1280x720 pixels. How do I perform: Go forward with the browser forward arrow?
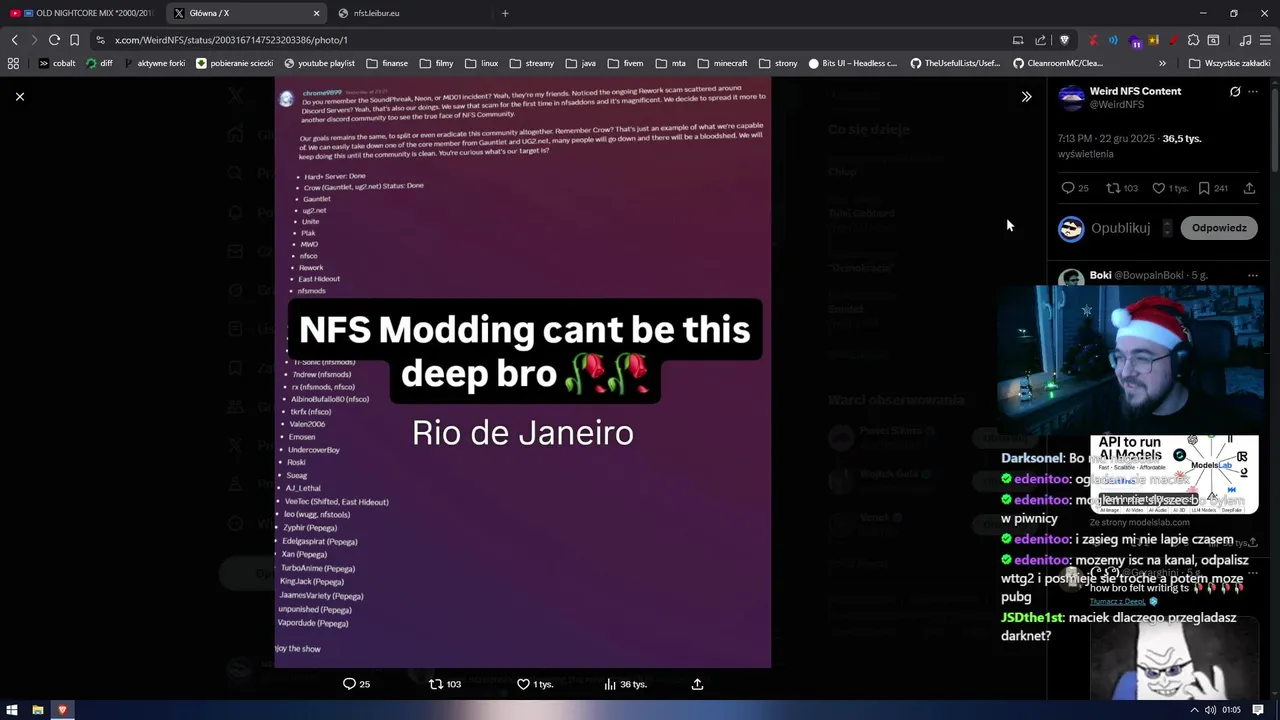click(x=34, y=40)
